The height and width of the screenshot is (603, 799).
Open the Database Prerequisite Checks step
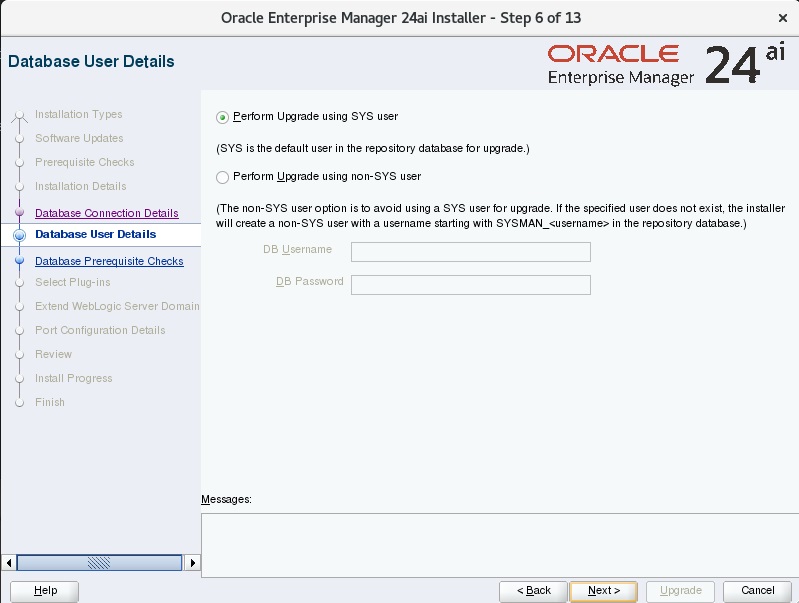coord(109,261)
